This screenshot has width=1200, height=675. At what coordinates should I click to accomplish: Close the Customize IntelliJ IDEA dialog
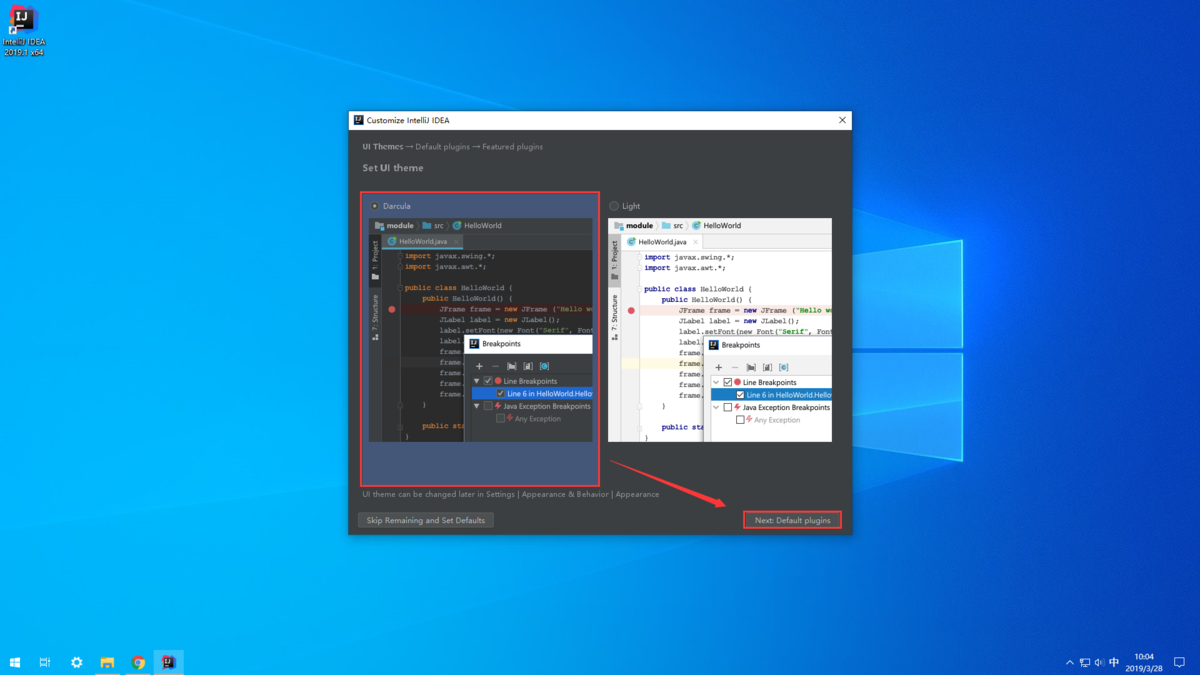(x=842, y=120)
